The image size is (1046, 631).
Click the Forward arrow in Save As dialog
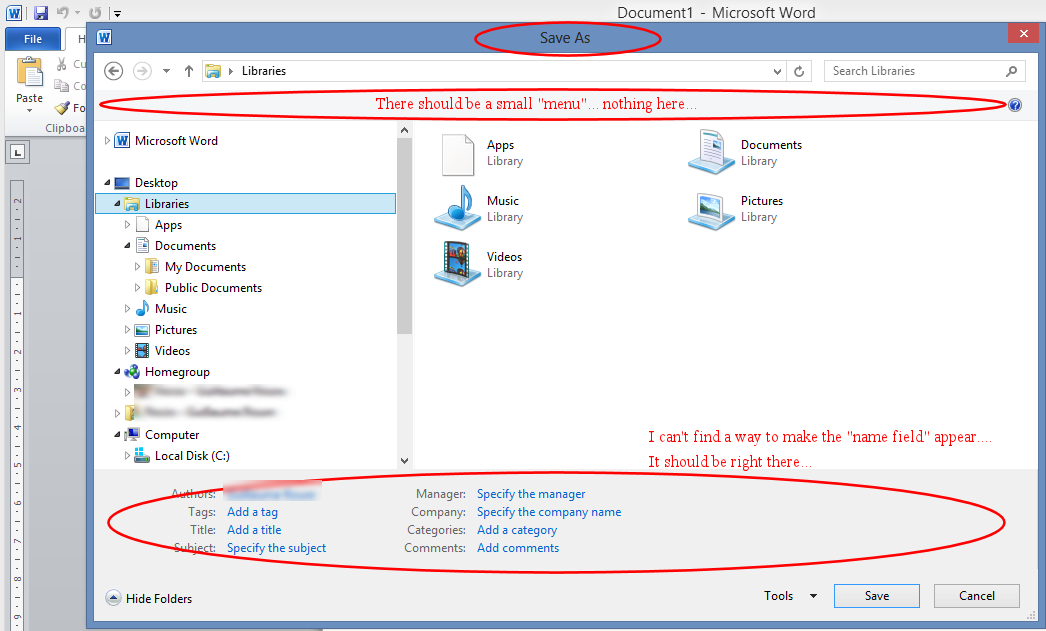pos(142,71)
